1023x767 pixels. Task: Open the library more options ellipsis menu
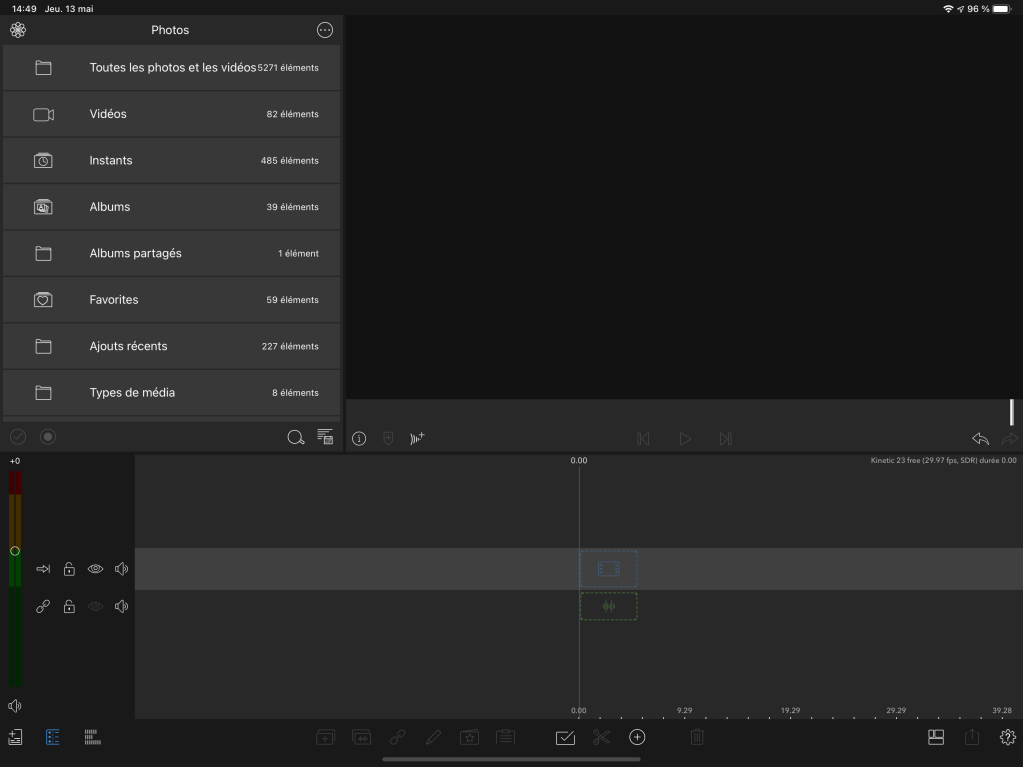pos(324,30)
